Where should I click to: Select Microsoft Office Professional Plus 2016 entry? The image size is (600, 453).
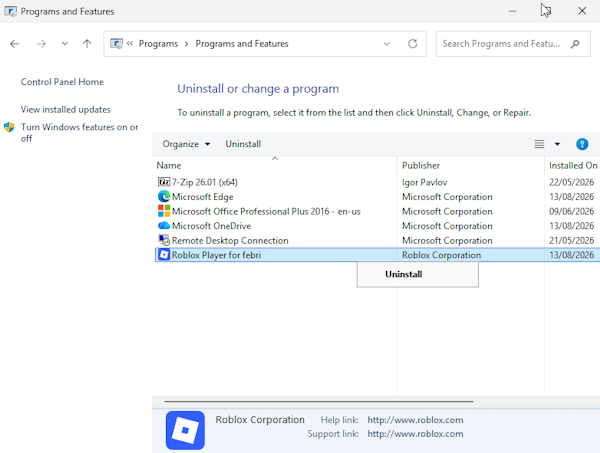tap(266, 211)
